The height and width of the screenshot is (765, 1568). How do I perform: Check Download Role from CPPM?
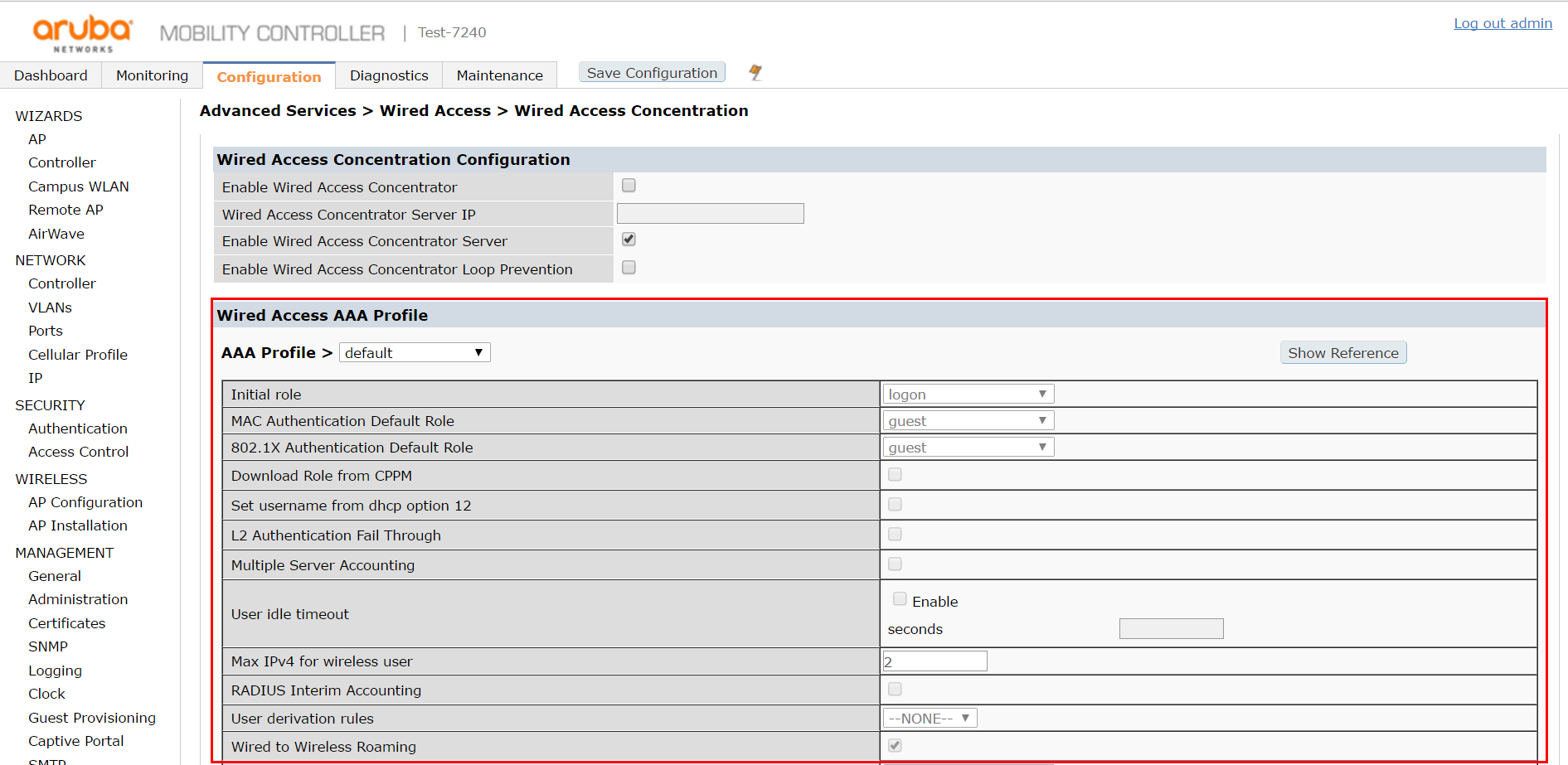894,473
